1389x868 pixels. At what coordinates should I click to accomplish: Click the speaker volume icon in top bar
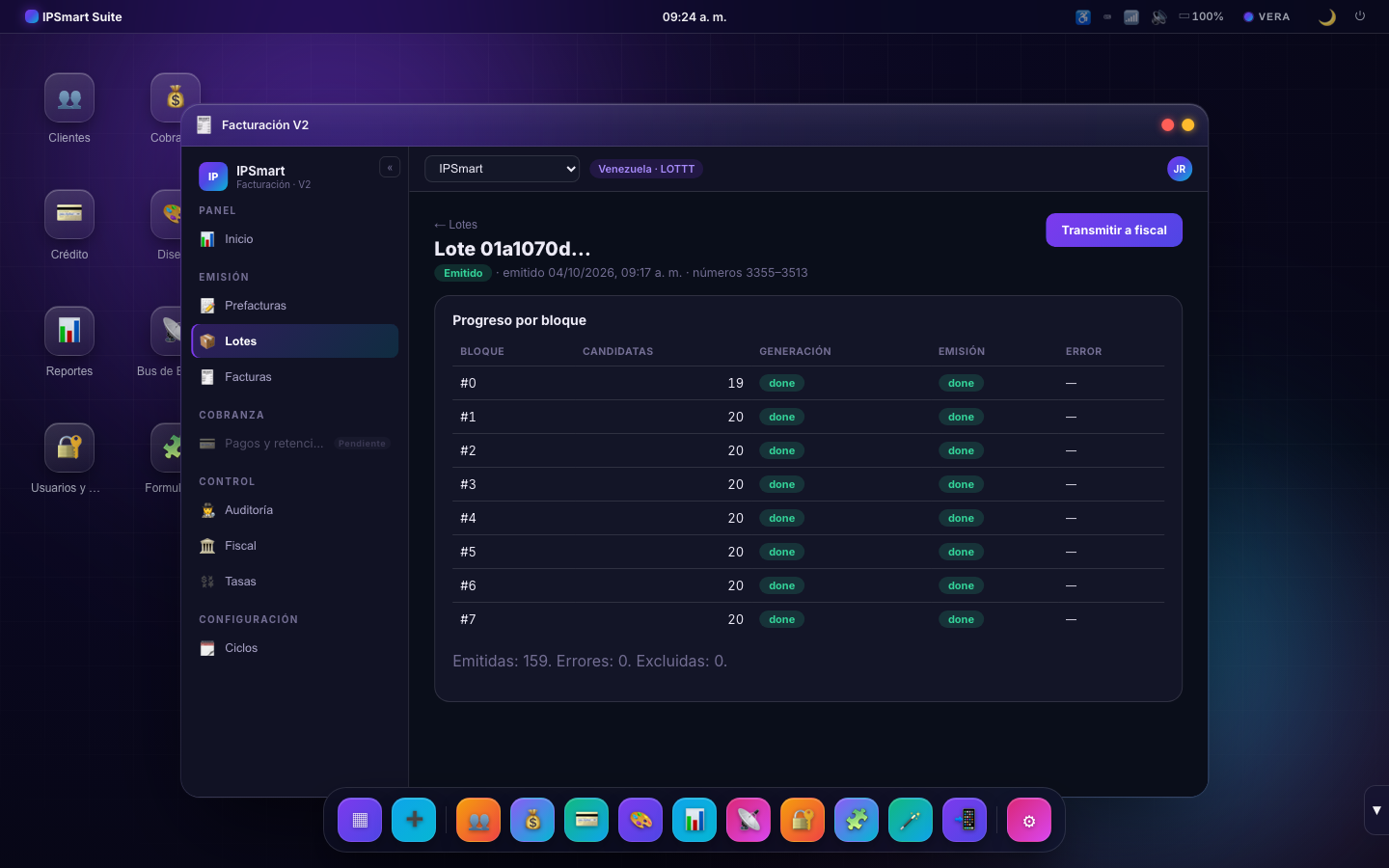pos(1159,16)
